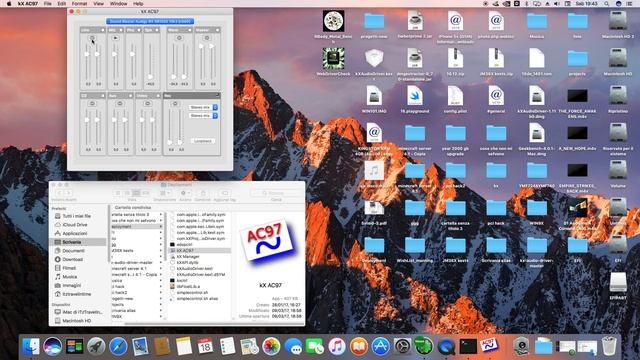Expand the minecraft server 4.1 folder arrow

tap(161, 269)
